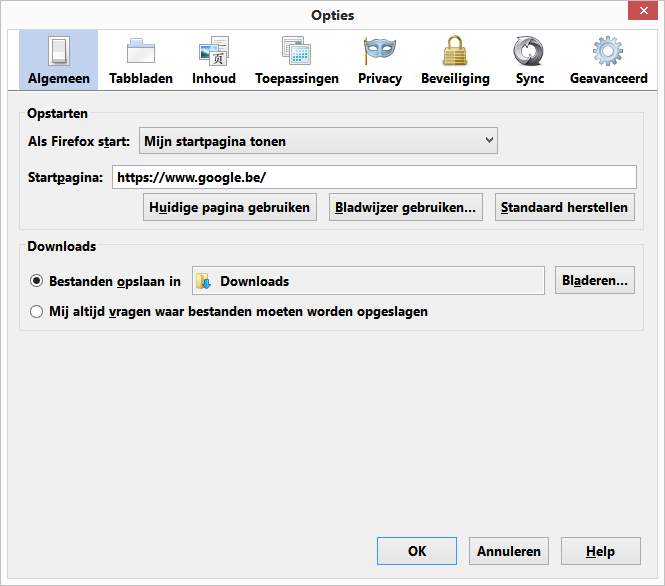Click the Downloads folder path field
665x586 pixels.
click(x=368, y=281)
